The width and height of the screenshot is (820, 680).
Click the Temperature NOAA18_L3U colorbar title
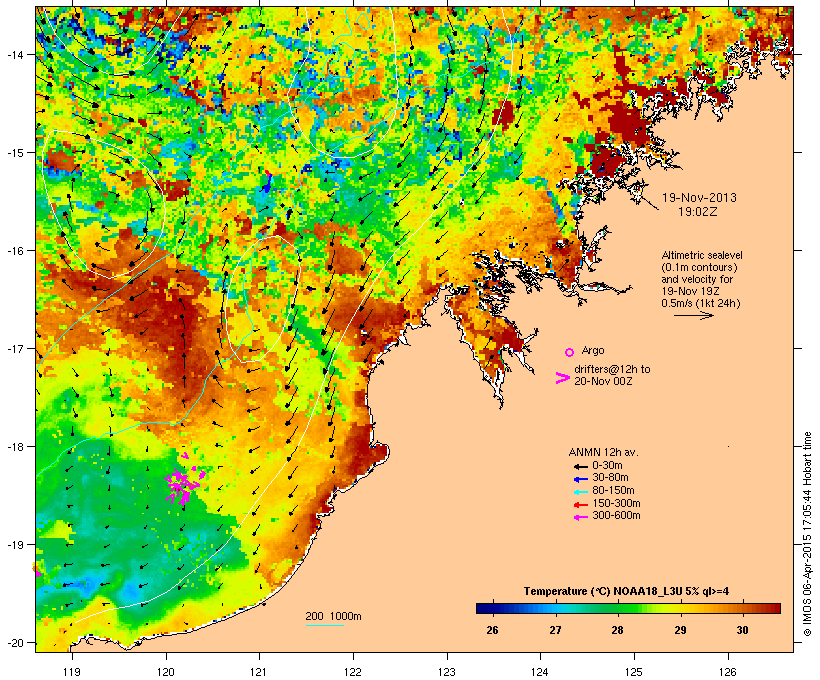pyautogui.click(x=627, y=591)
